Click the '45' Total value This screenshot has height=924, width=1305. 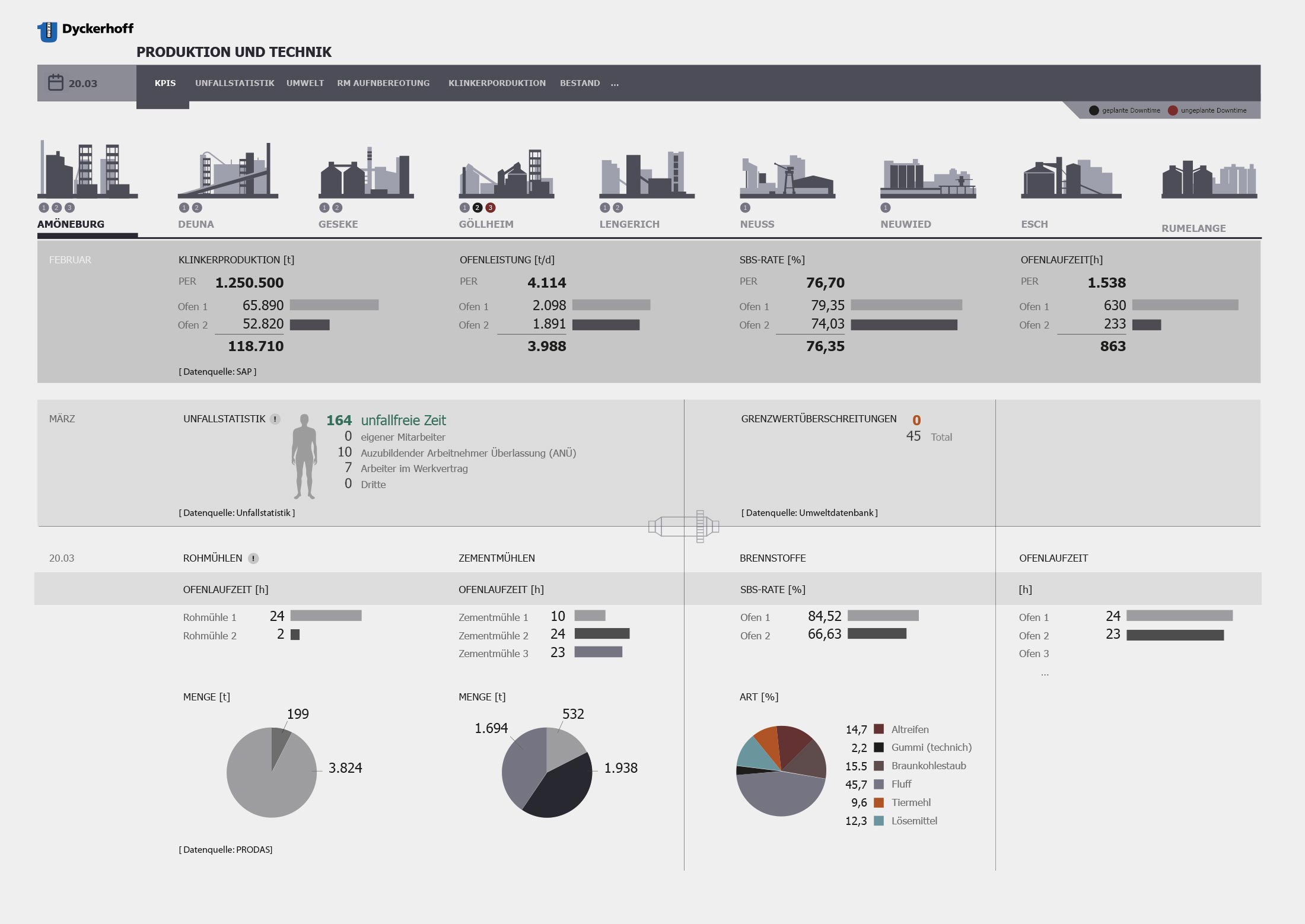click(913, 436)
